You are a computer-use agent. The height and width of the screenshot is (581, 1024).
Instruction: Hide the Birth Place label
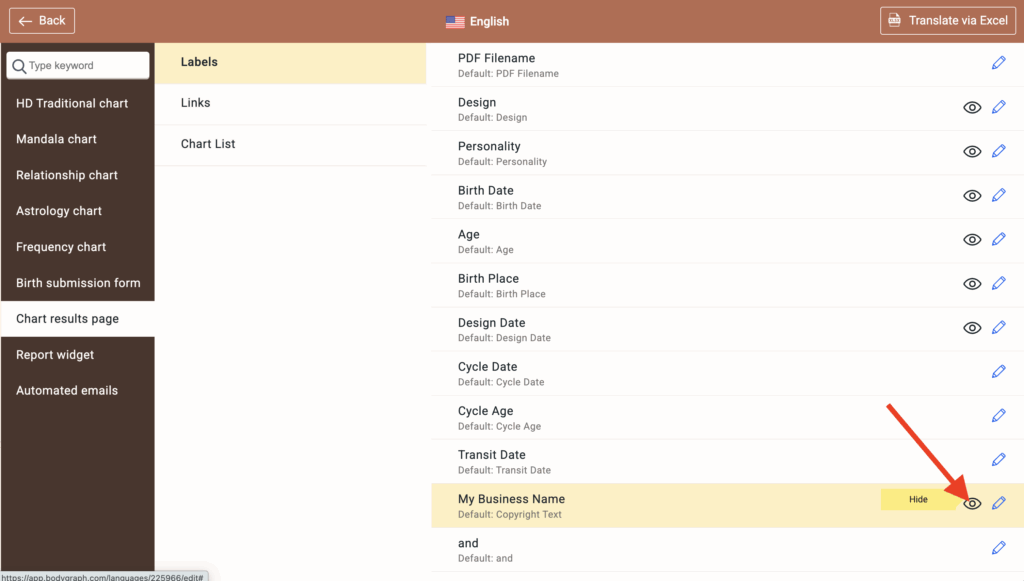972,284
